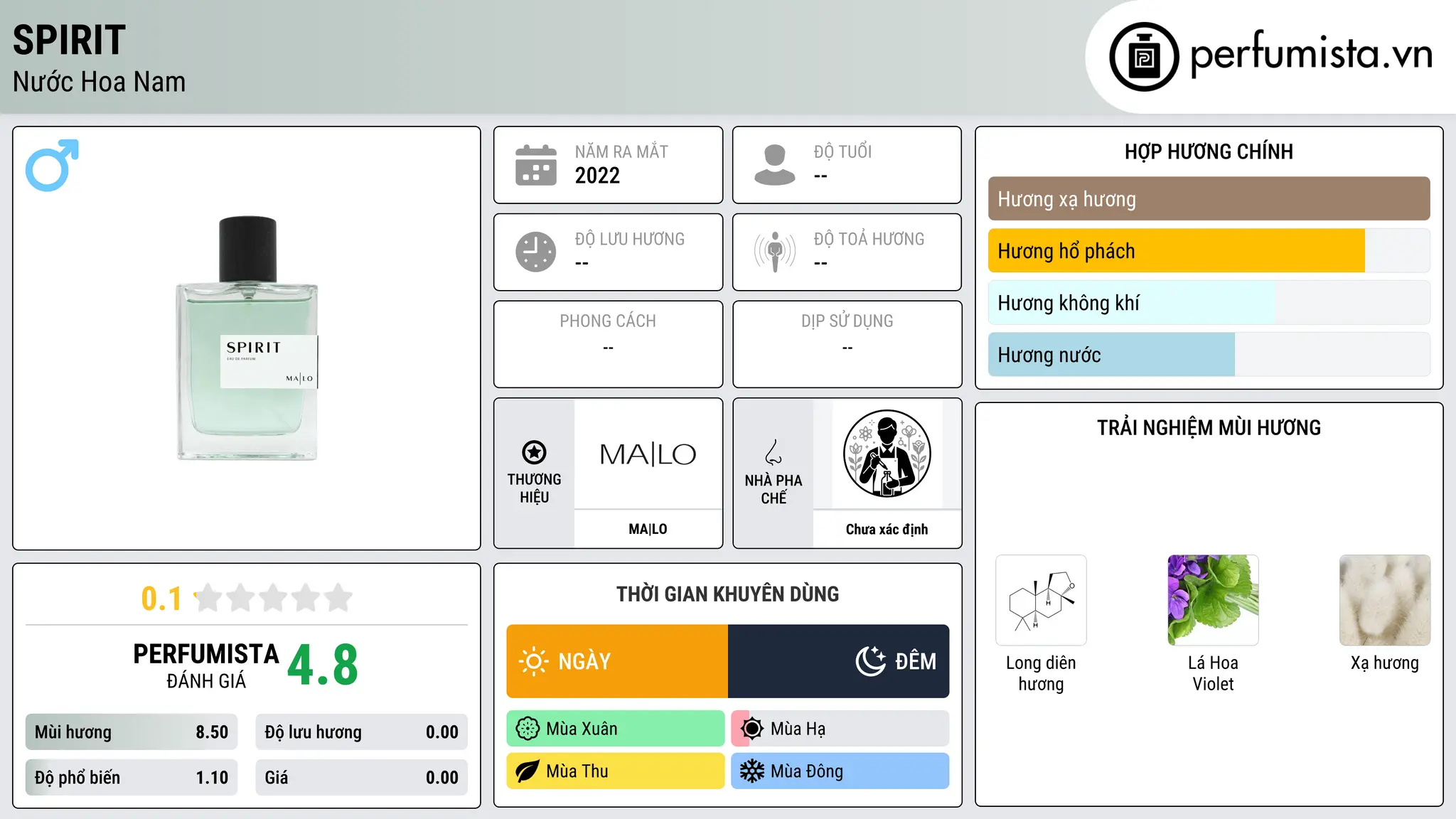1456x819 pixels.
Task: Select the Hương xạ hương accord bar
Action: (x=1209, y=199)
